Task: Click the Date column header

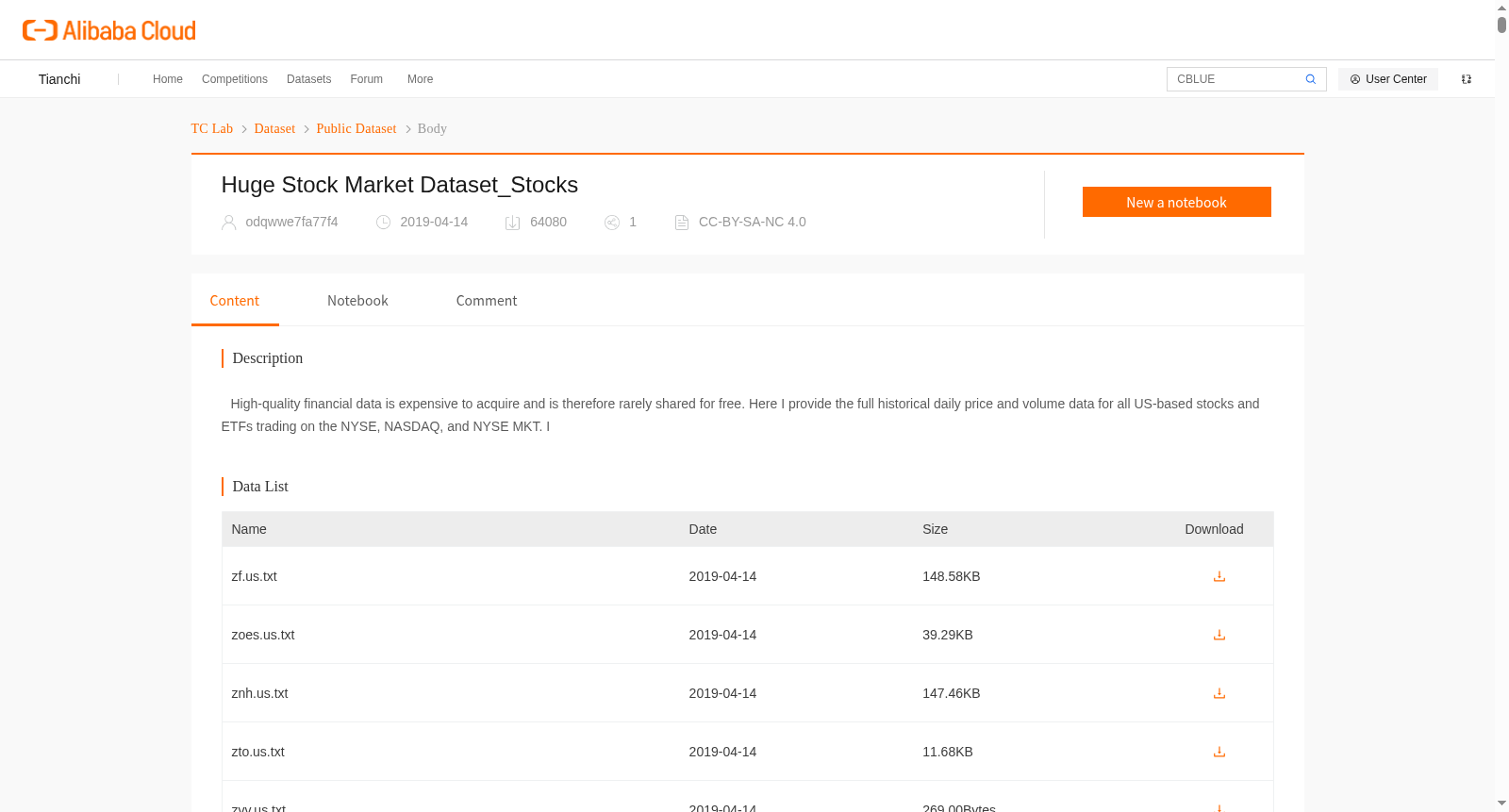Action: point(703,529)
